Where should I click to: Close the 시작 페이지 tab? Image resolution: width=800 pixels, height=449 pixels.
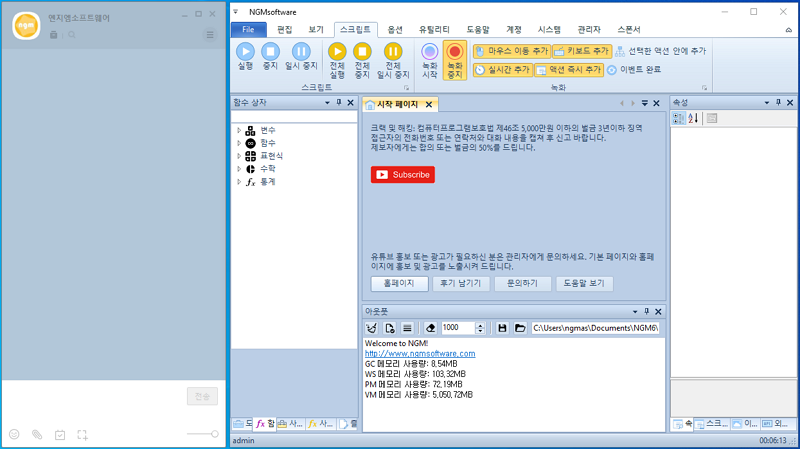point(429,105)
